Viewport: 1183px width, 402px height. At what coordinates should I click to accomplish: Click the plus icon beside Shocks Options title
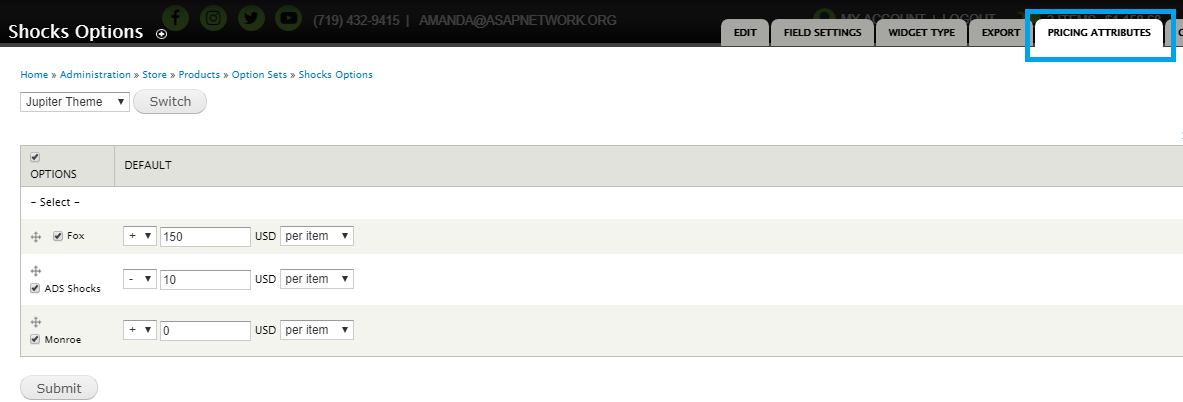click(x=161, y=34)
